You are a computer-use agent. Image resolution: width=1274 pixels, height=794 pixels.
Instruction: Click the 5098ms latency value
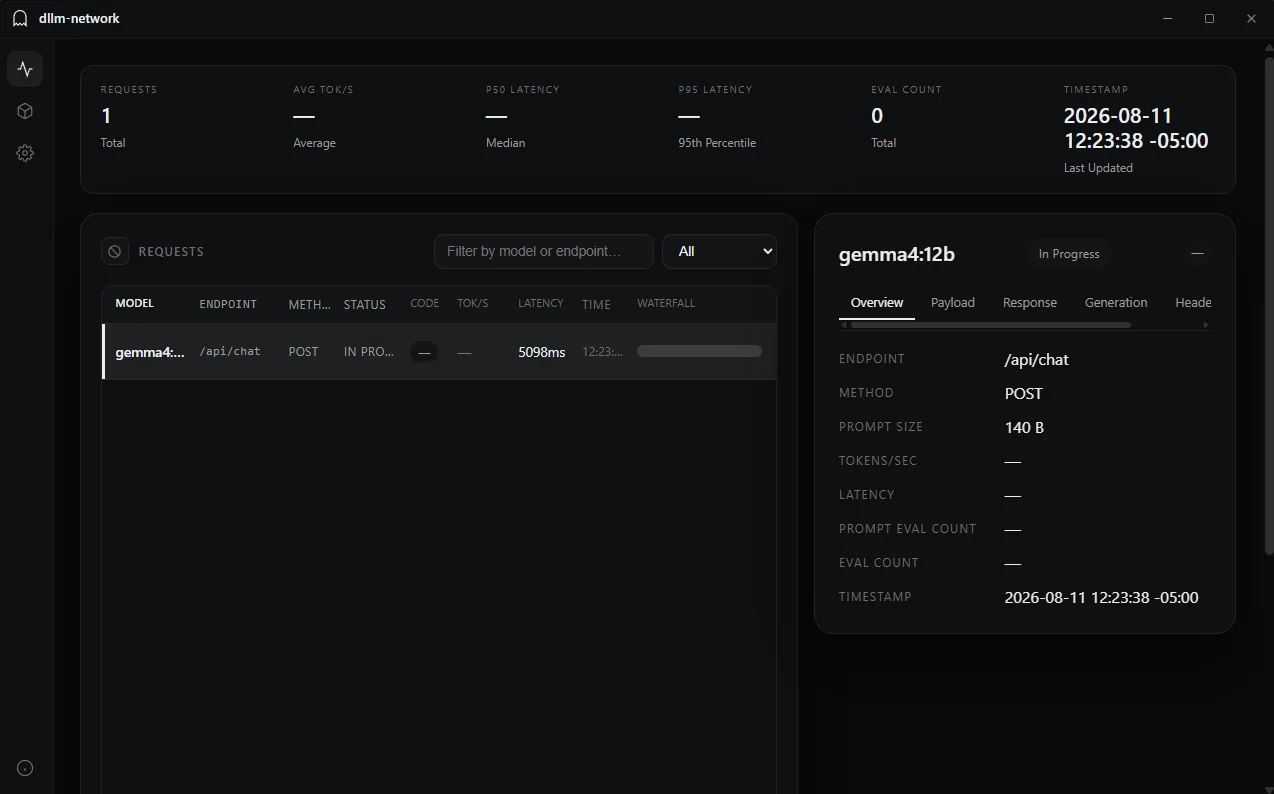(541, 352)
